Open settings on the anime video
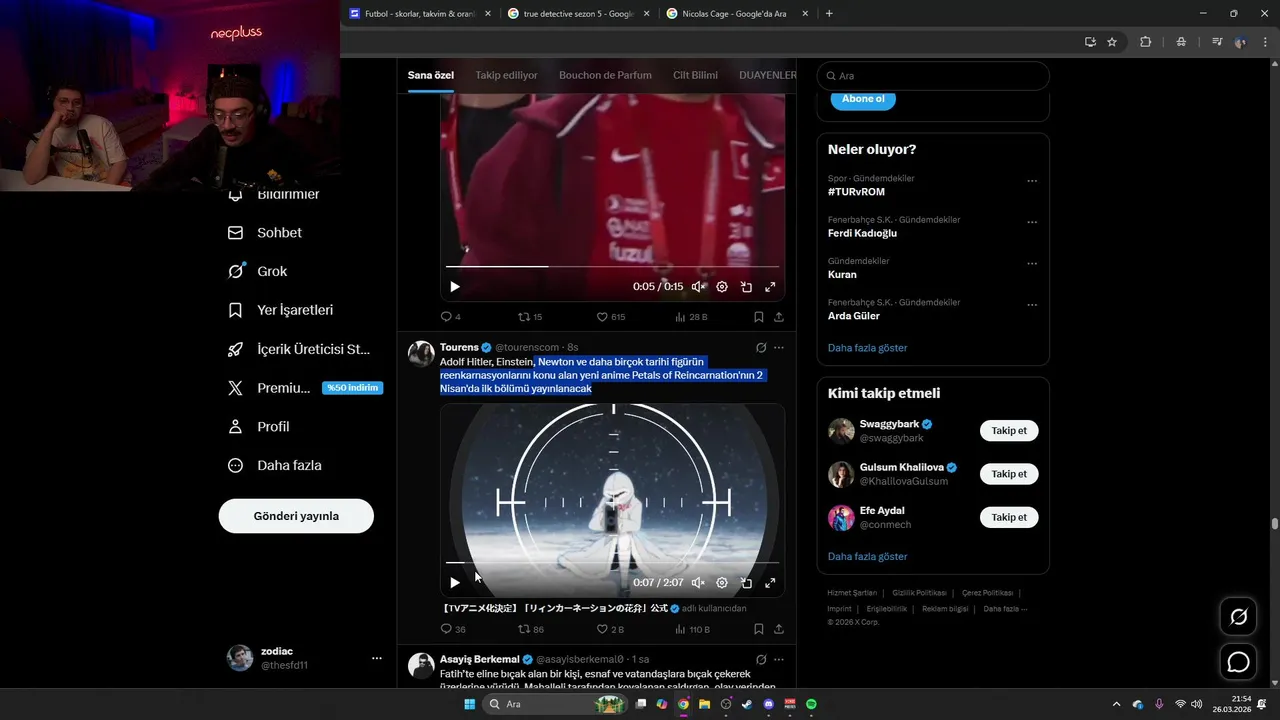 click(x=722, y=583)
